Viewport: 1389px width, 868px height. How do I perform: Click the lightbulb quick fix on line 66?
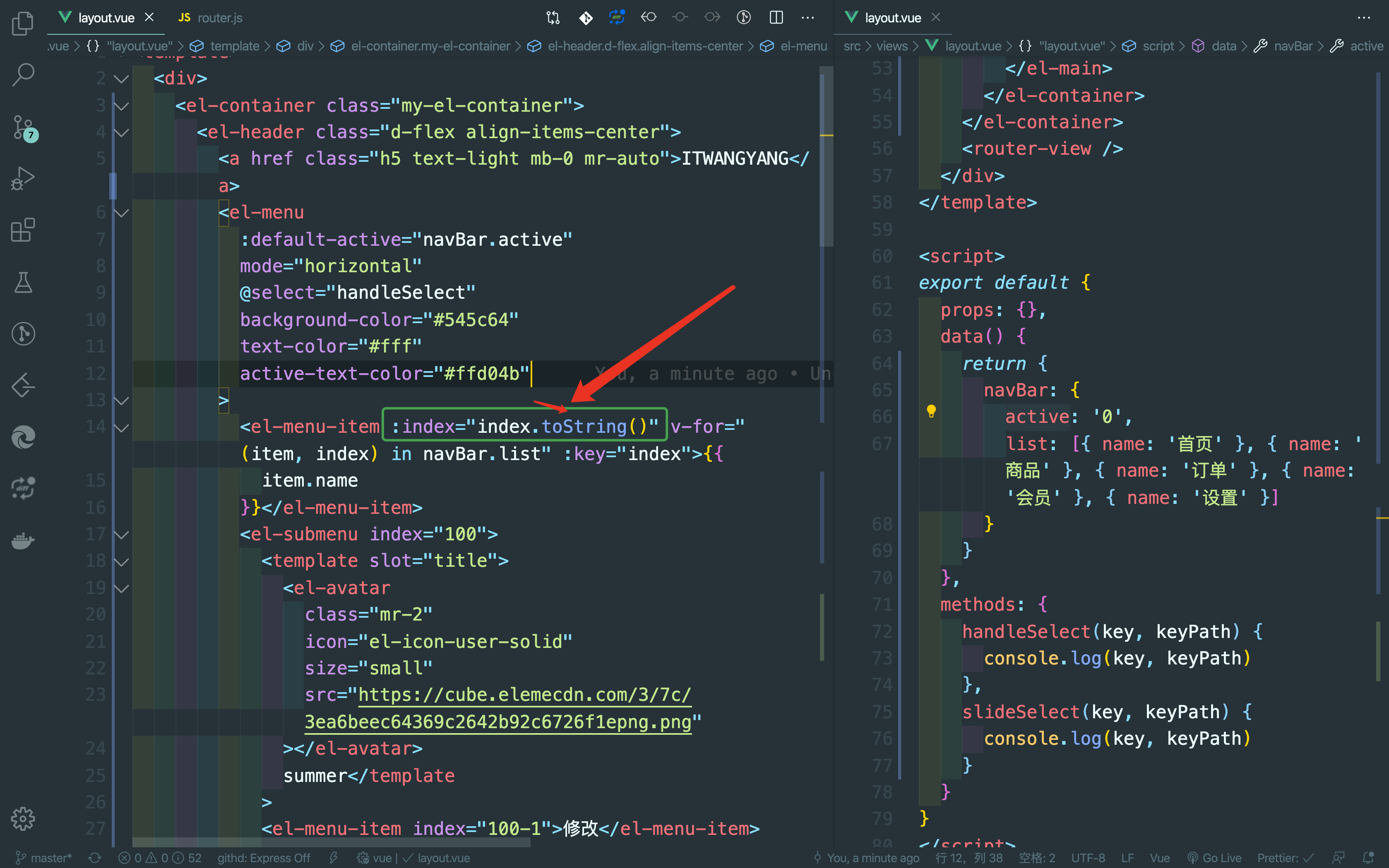(931, 411)
